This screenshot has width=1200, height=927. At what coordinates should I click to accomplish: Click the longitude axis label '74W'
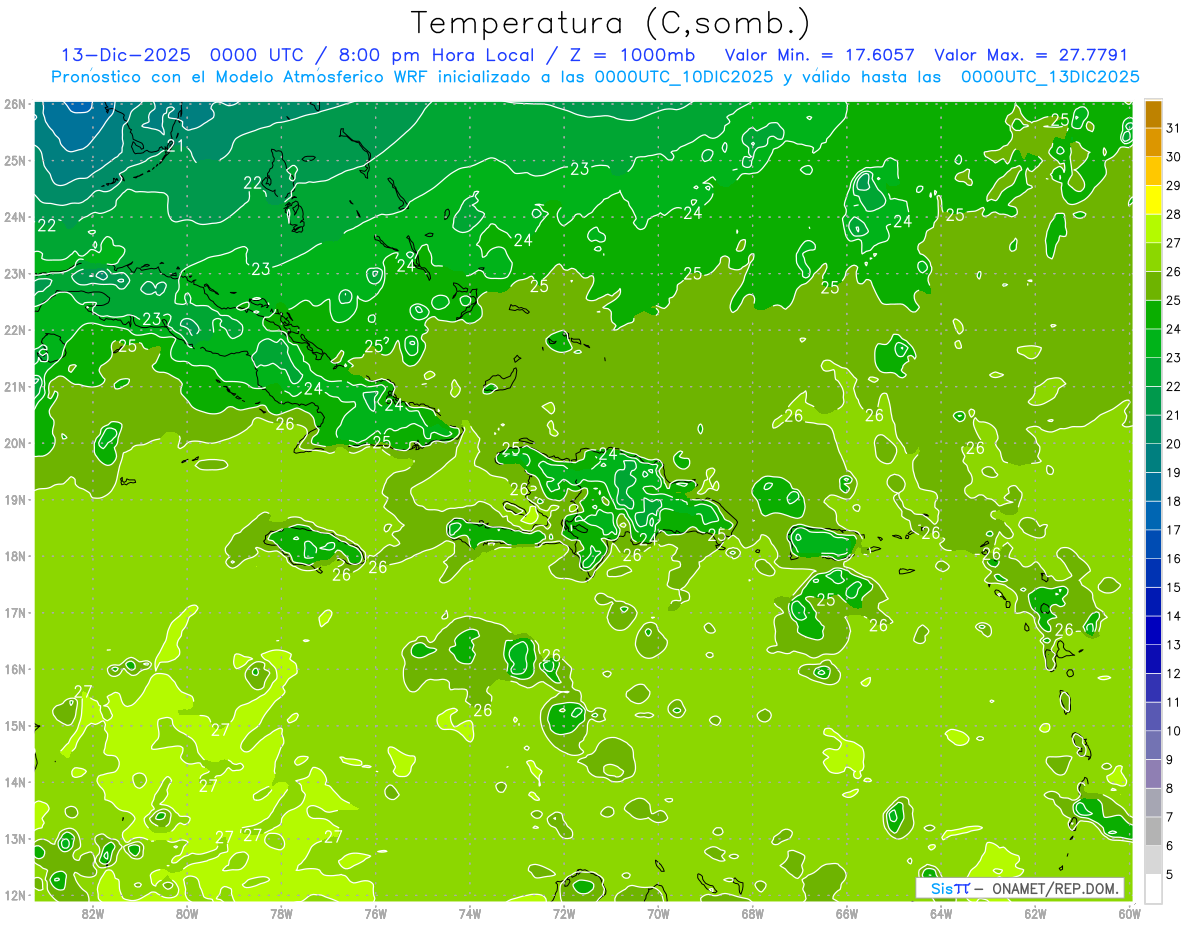coord(469,913)
